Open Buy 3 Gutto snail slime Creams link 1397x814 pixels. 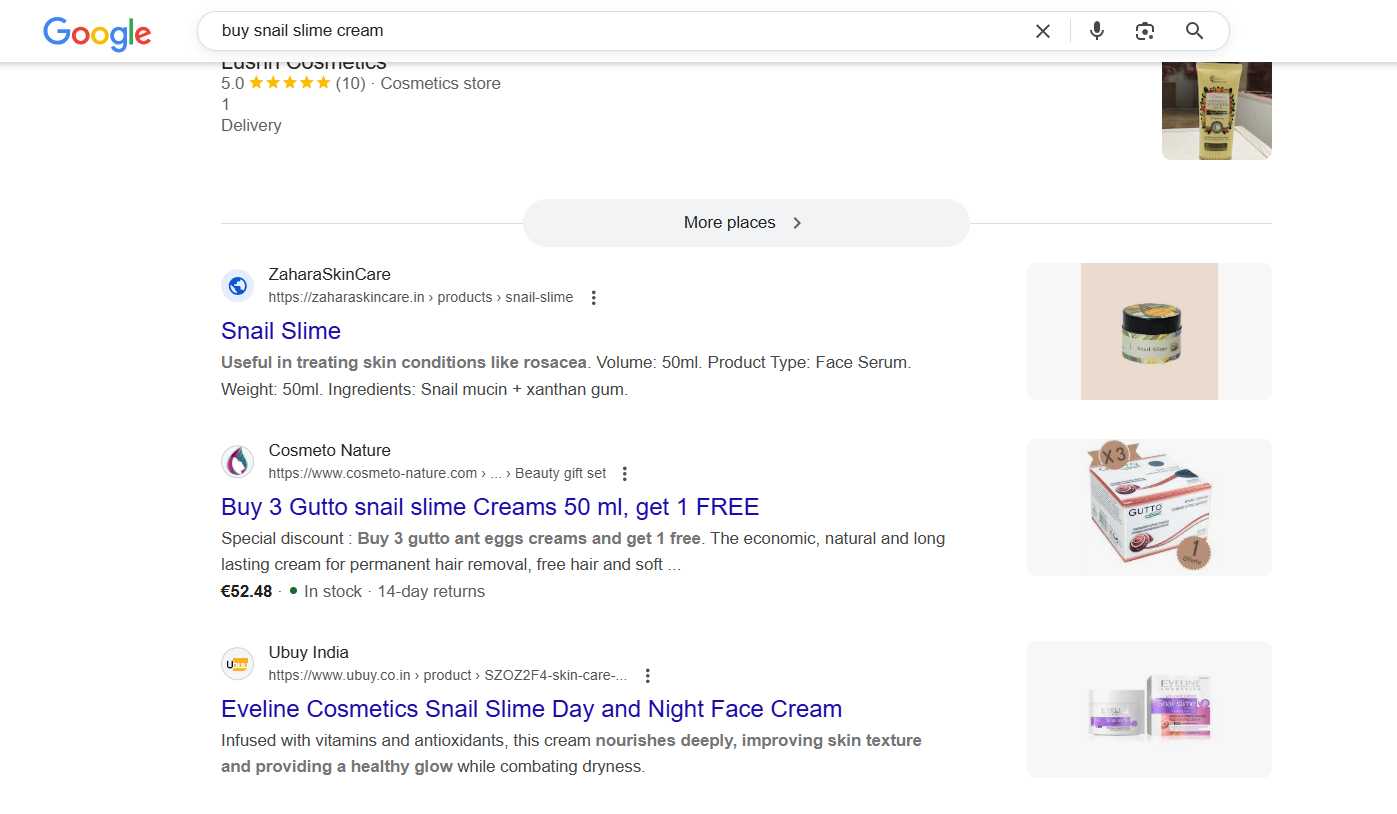(x=490, y=507)
